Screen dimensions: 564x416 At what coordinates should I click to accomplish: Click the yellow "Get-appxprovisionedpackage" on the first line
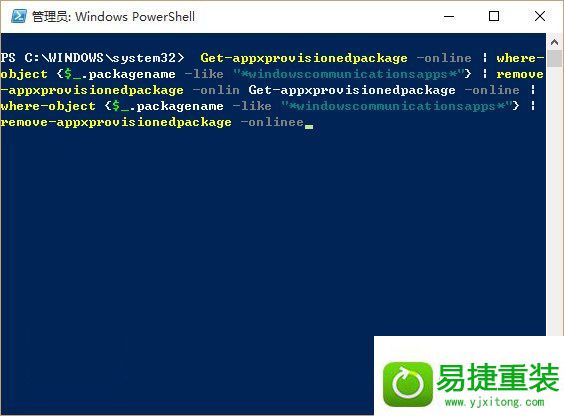[304, 58]
